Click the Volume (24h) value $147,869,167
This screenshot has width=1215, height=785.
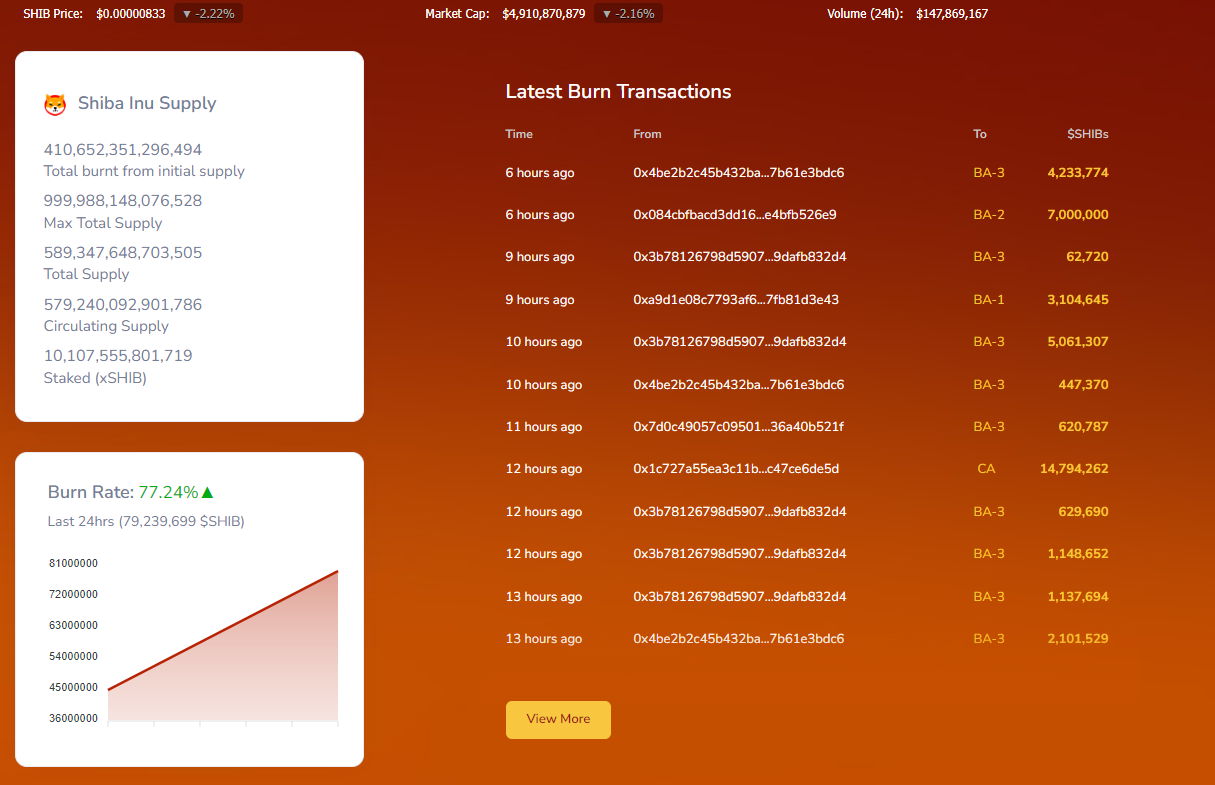[x=952, y=14]
